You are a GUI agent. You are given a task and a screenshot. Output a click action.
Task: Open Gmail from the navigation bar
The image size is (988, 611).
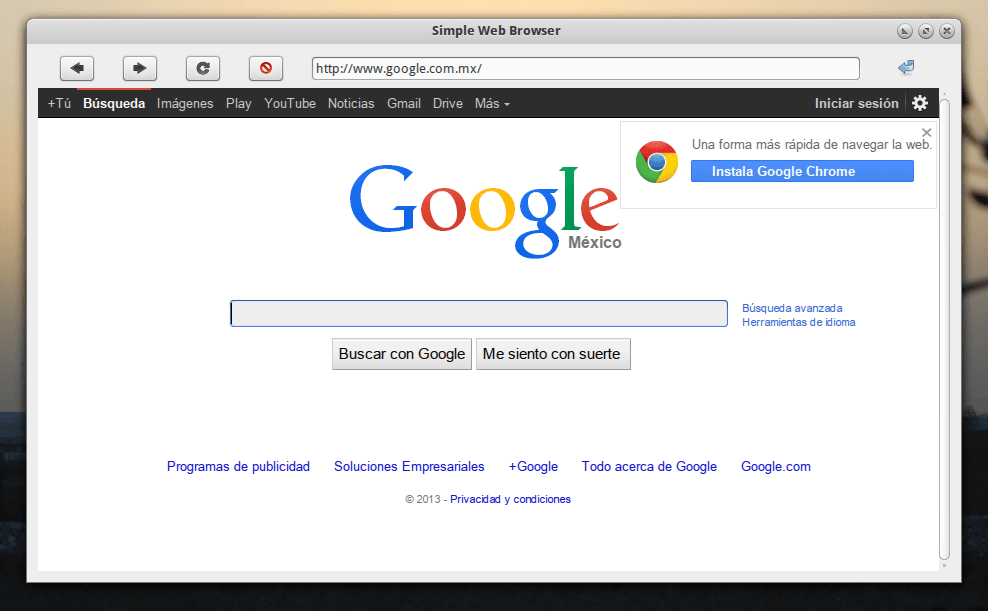tap(404, 103)
